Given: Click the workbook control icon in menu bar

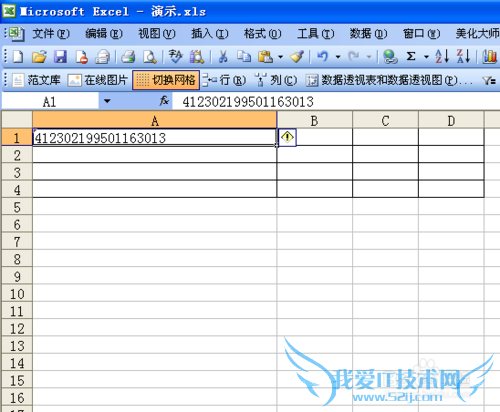Looking at the screenshot, I should point(16,34).
